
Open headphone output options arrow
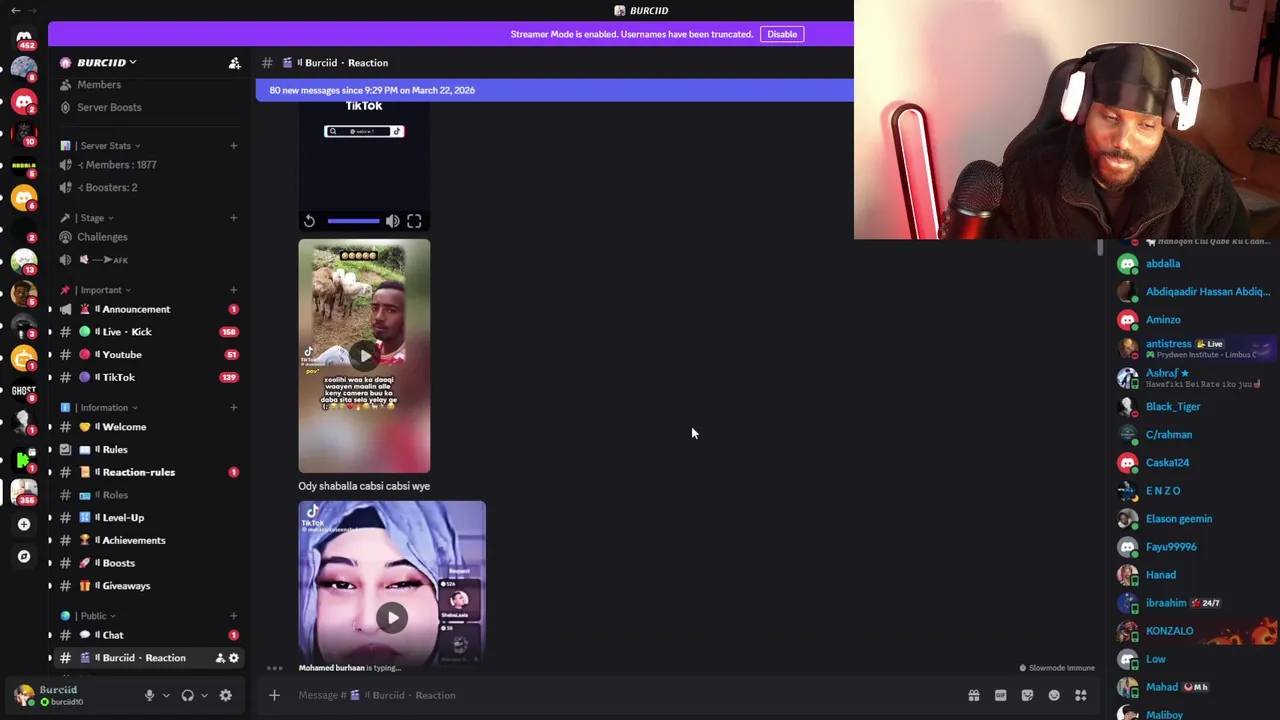[204, 695]
